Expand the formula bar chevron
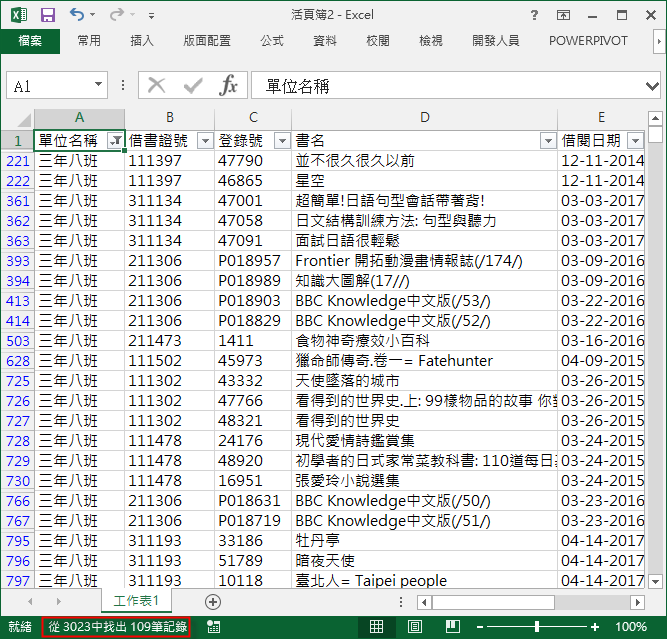 click(x=652, y=86)
